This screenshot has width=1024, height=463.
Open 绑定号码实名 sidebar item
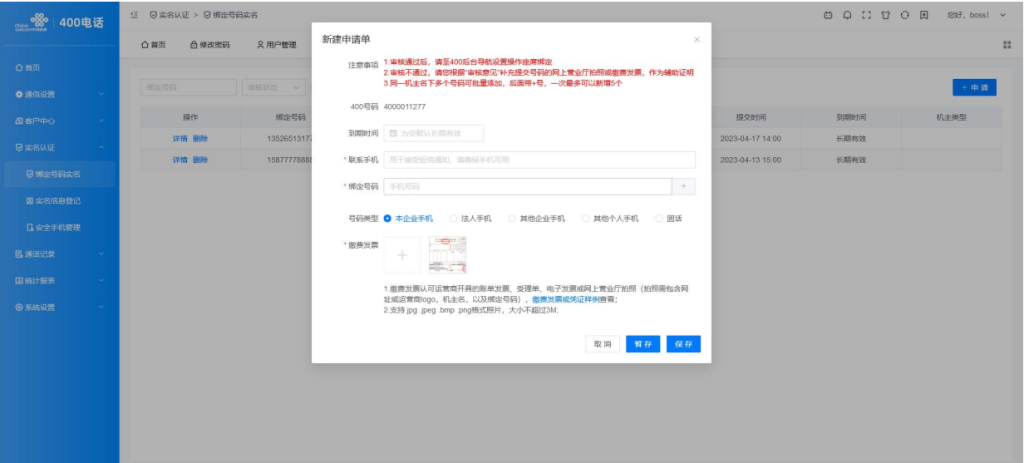point(59,174)
